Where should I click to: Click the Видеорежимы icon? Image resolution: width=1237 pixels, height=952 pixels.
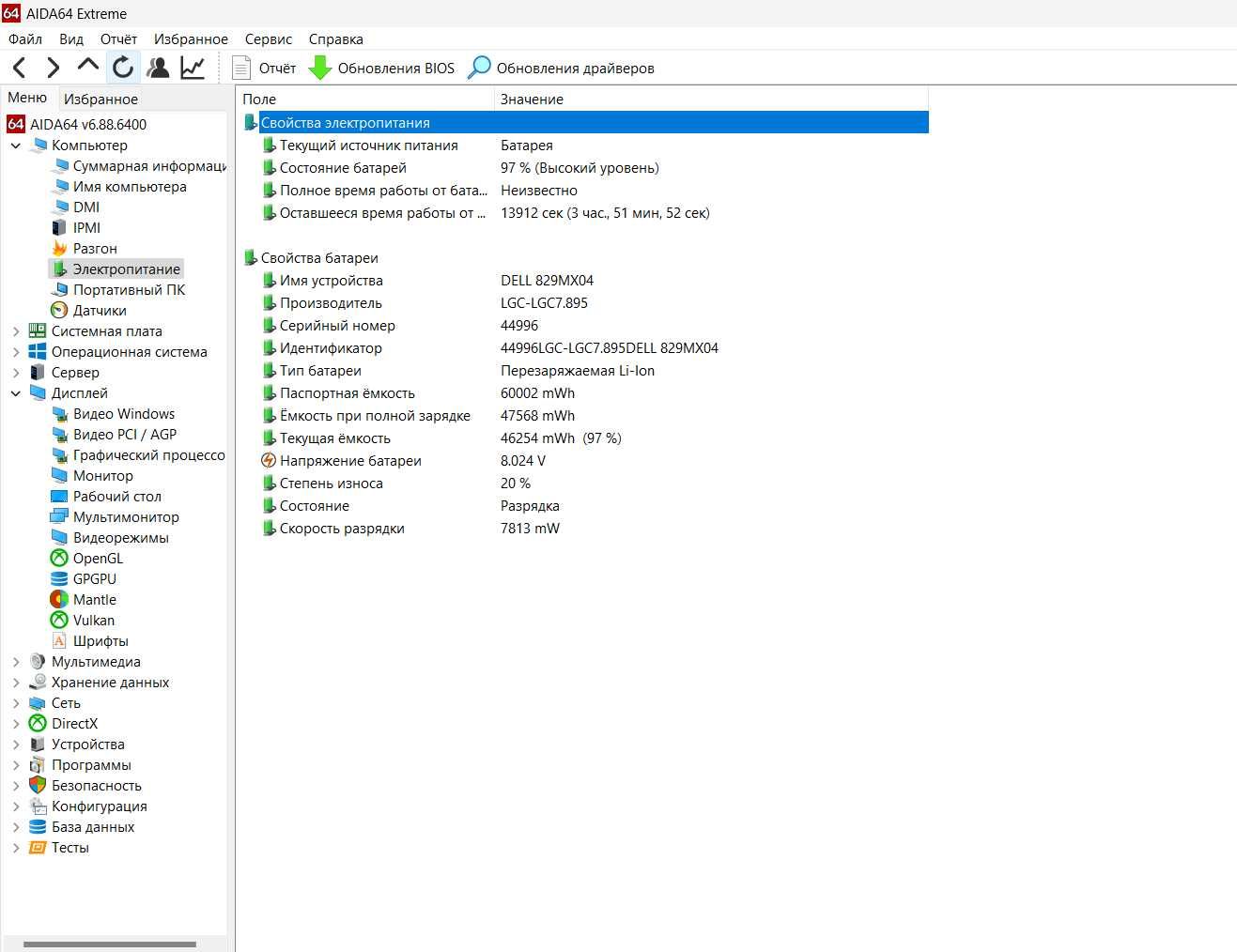coord(59,538)
